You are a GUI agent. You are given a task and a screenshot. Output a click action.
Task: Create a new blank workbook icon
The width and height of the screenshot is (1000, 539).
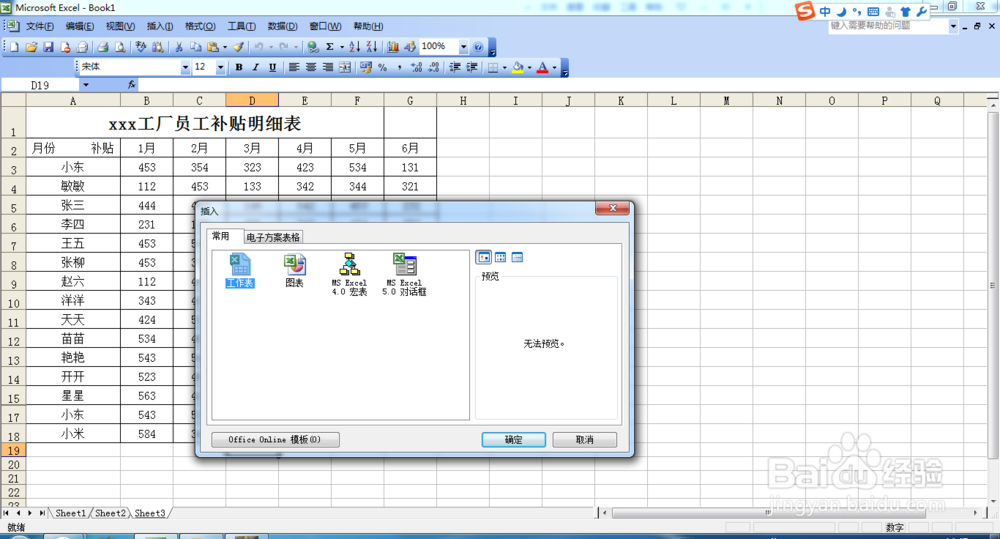point(14,47)
